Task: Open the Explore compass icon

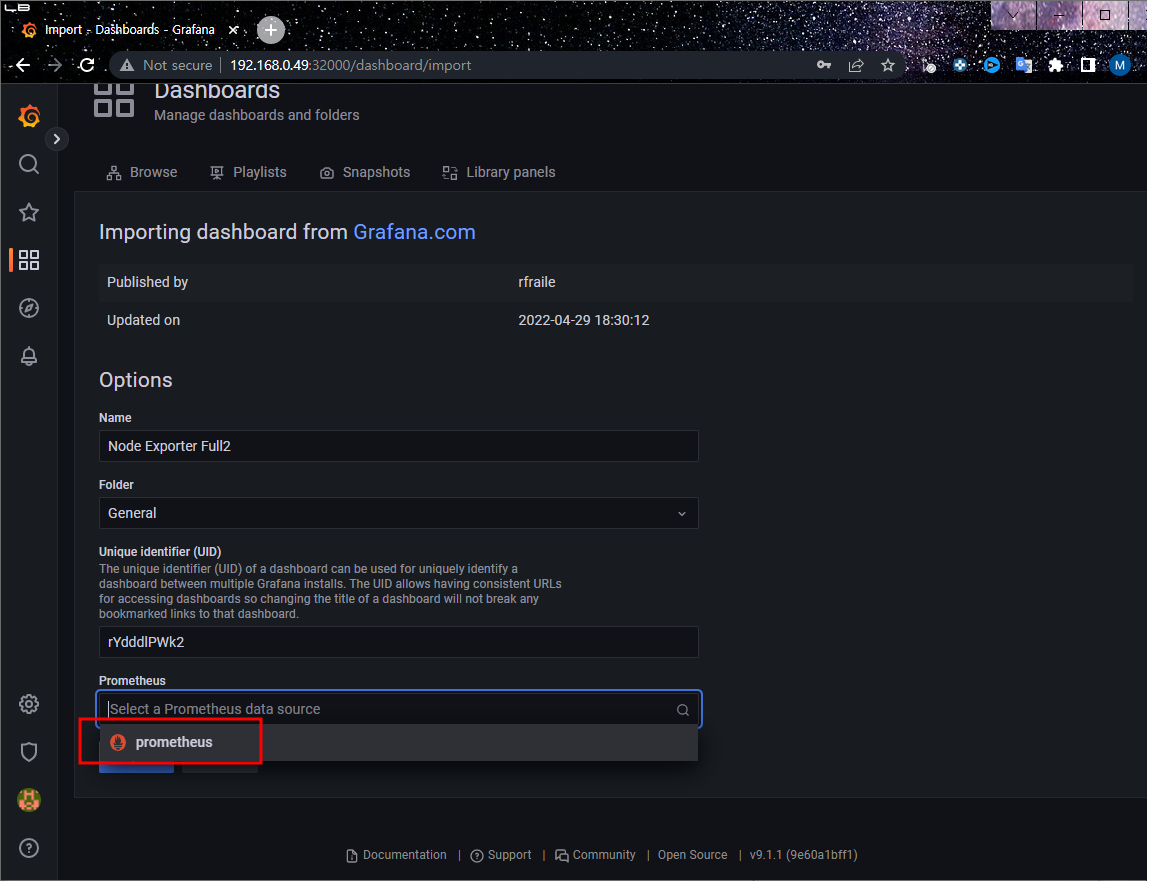Action: (x=29, y=308)
